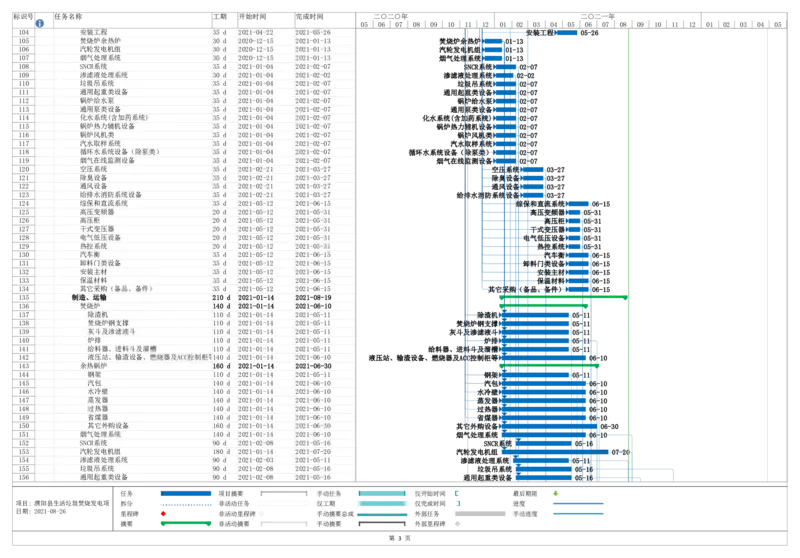
Task: Click the red 里程碑 milestone symbol in legend
Action: coord(163,513)
